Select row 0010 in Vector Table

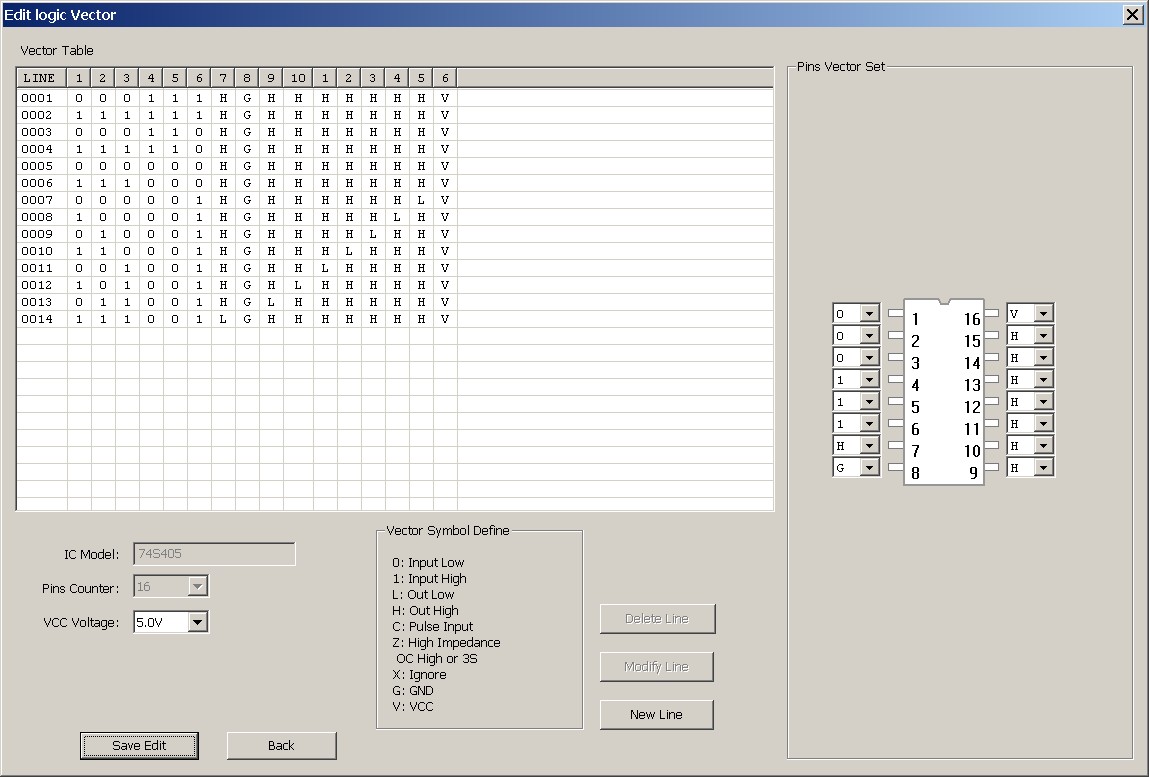[x=37, y=251]
